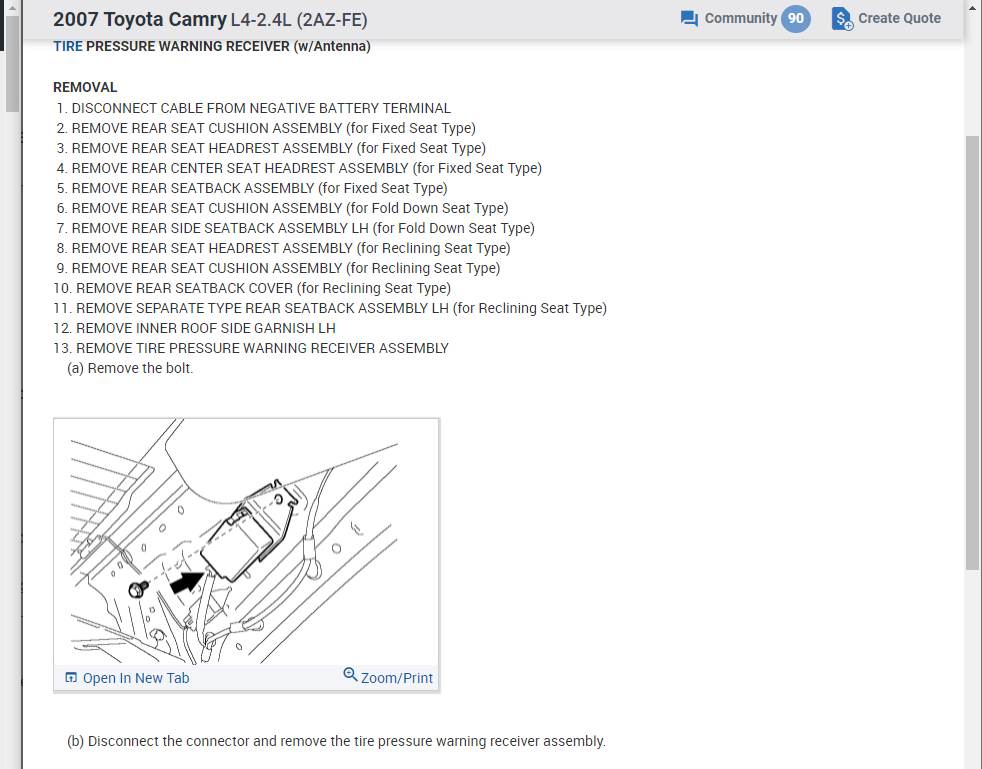Open diagram in new tab link
982x769 pixels.
tap(136, 678)
